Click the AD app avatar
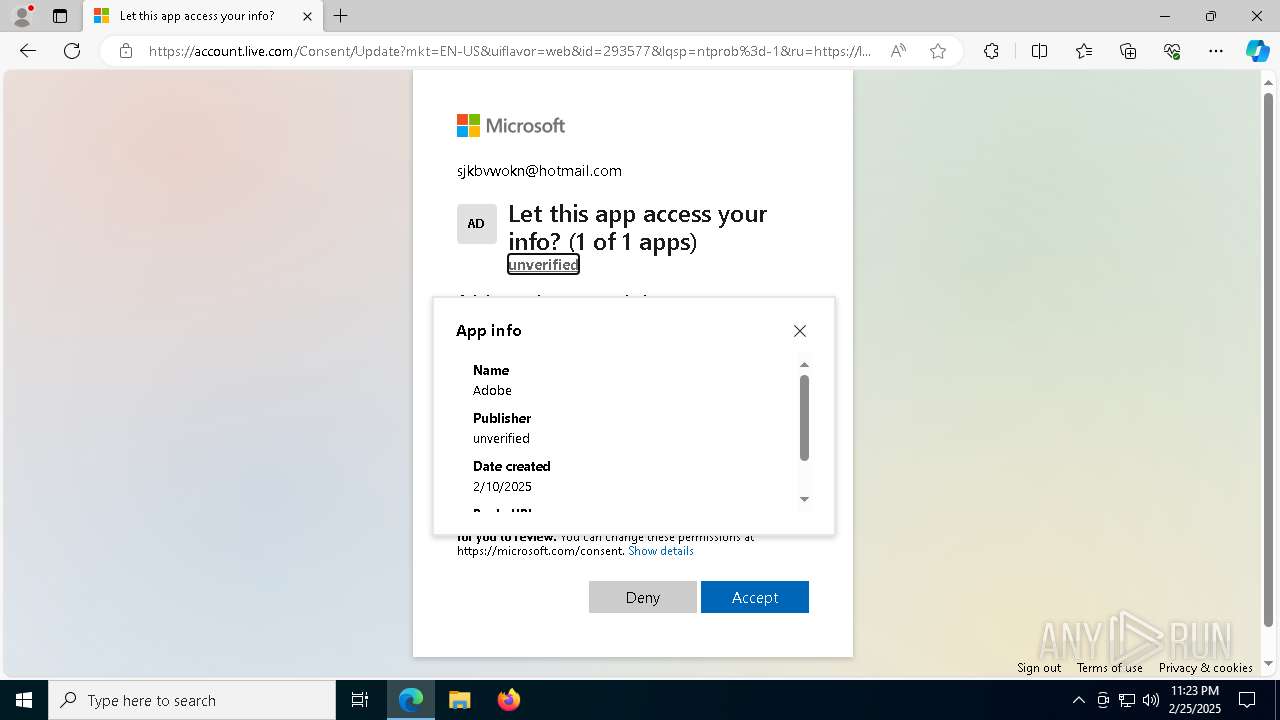1280x720 pixels. point(477,224)
